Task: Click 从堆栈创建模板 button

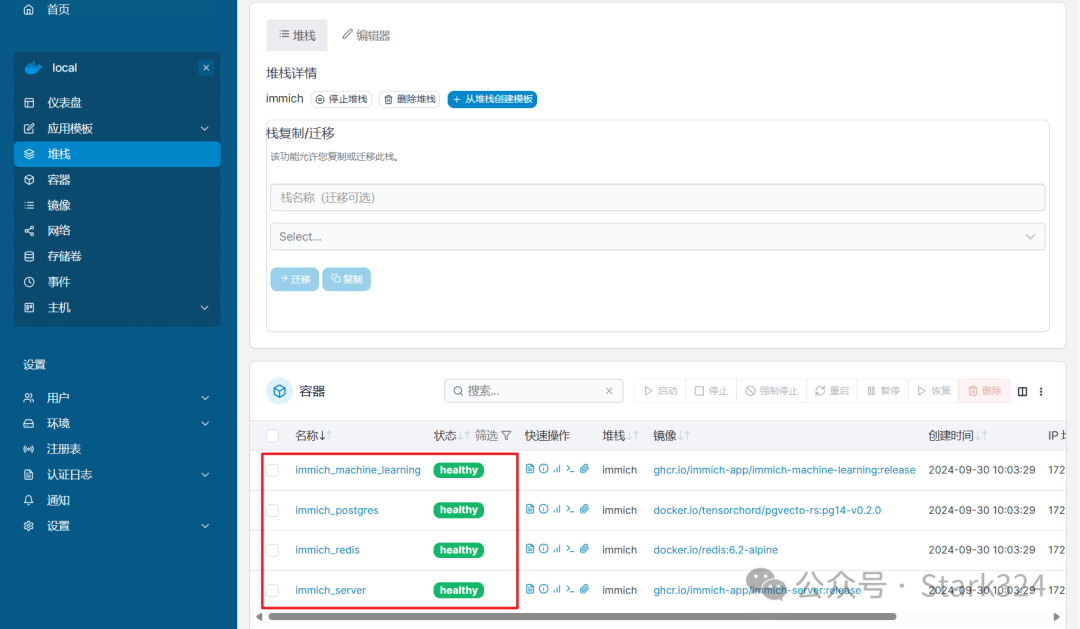Action: (x=492, y=99)
